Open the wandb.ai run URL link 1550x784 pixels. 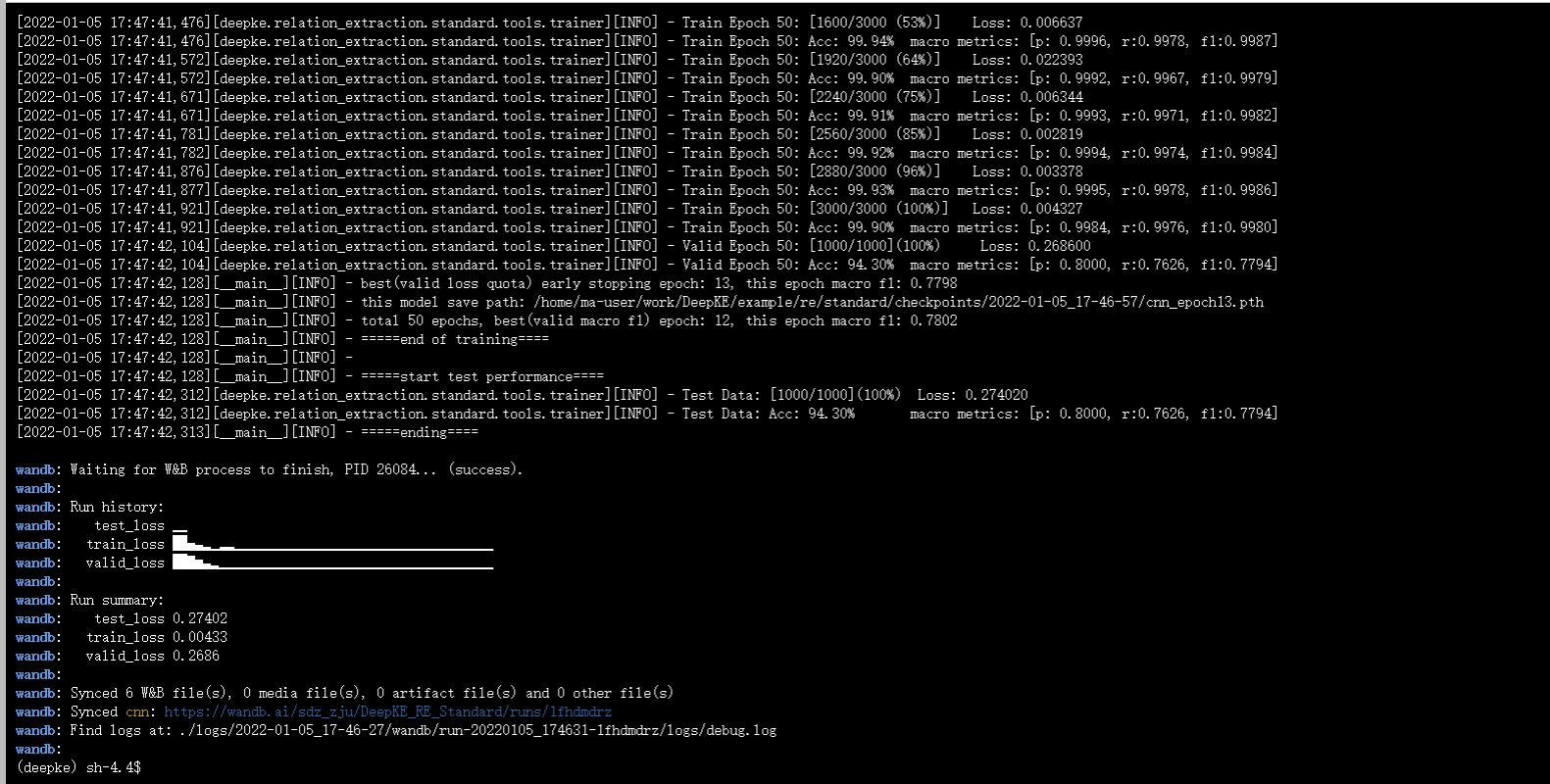388,711
